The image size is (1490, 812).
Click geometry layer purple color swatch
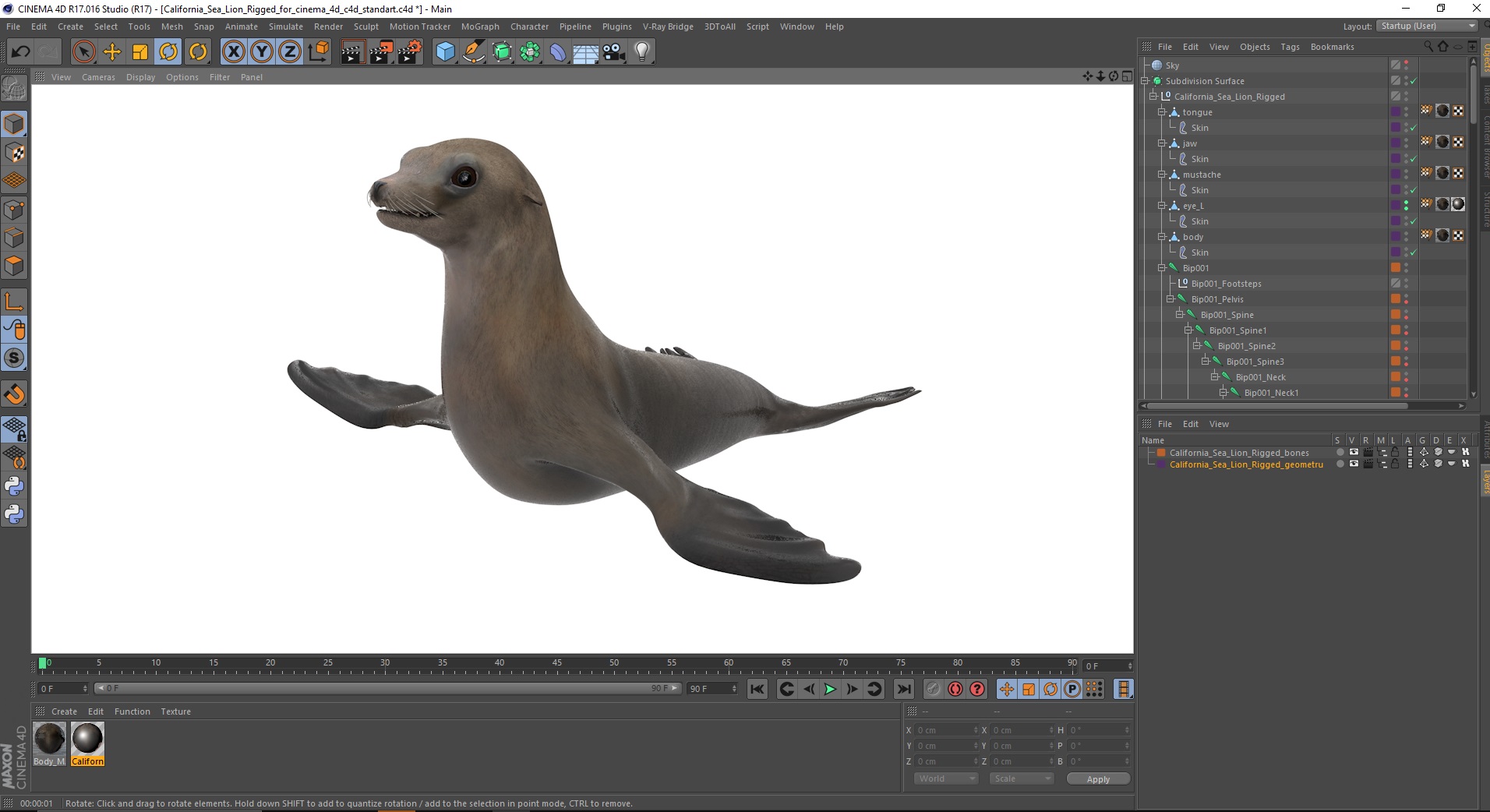1161,464
